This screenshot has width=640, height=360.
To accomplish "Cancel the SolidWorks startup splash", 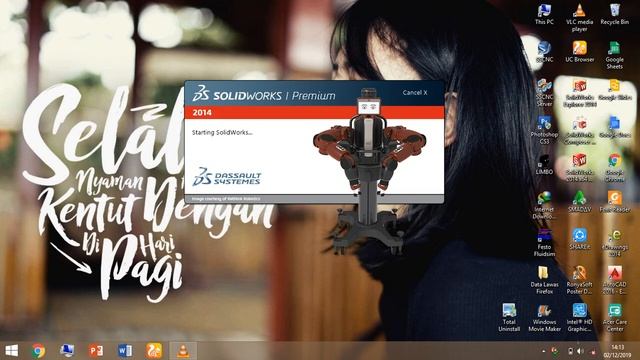I will [415, 93].
